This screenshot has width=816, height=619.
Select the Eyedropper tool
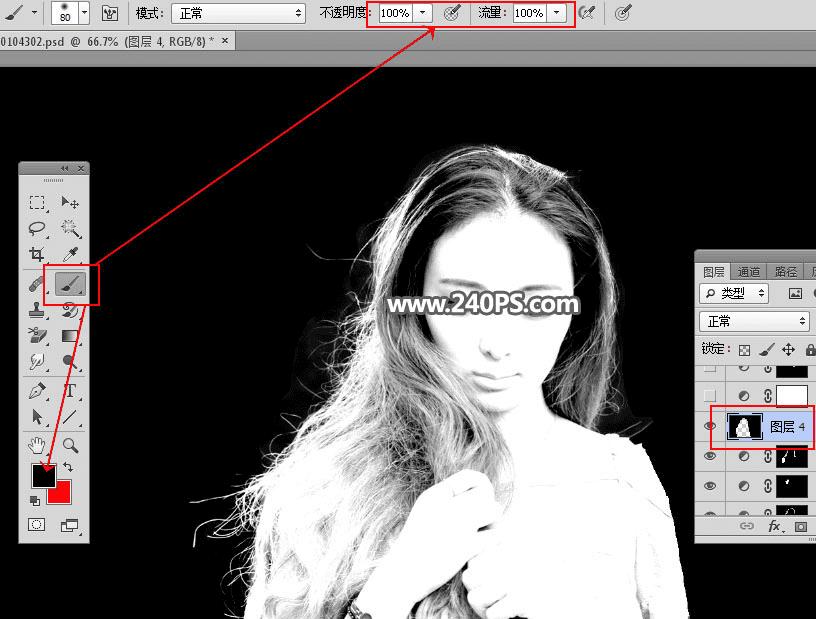70,254
